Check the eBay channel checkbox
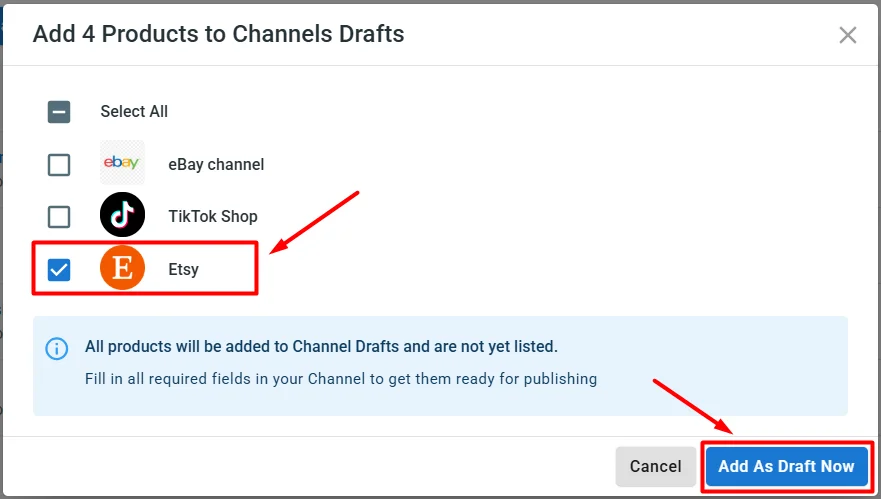Image resolution: width=881 pixels, height=499 pixels. [x=59, y=165]
